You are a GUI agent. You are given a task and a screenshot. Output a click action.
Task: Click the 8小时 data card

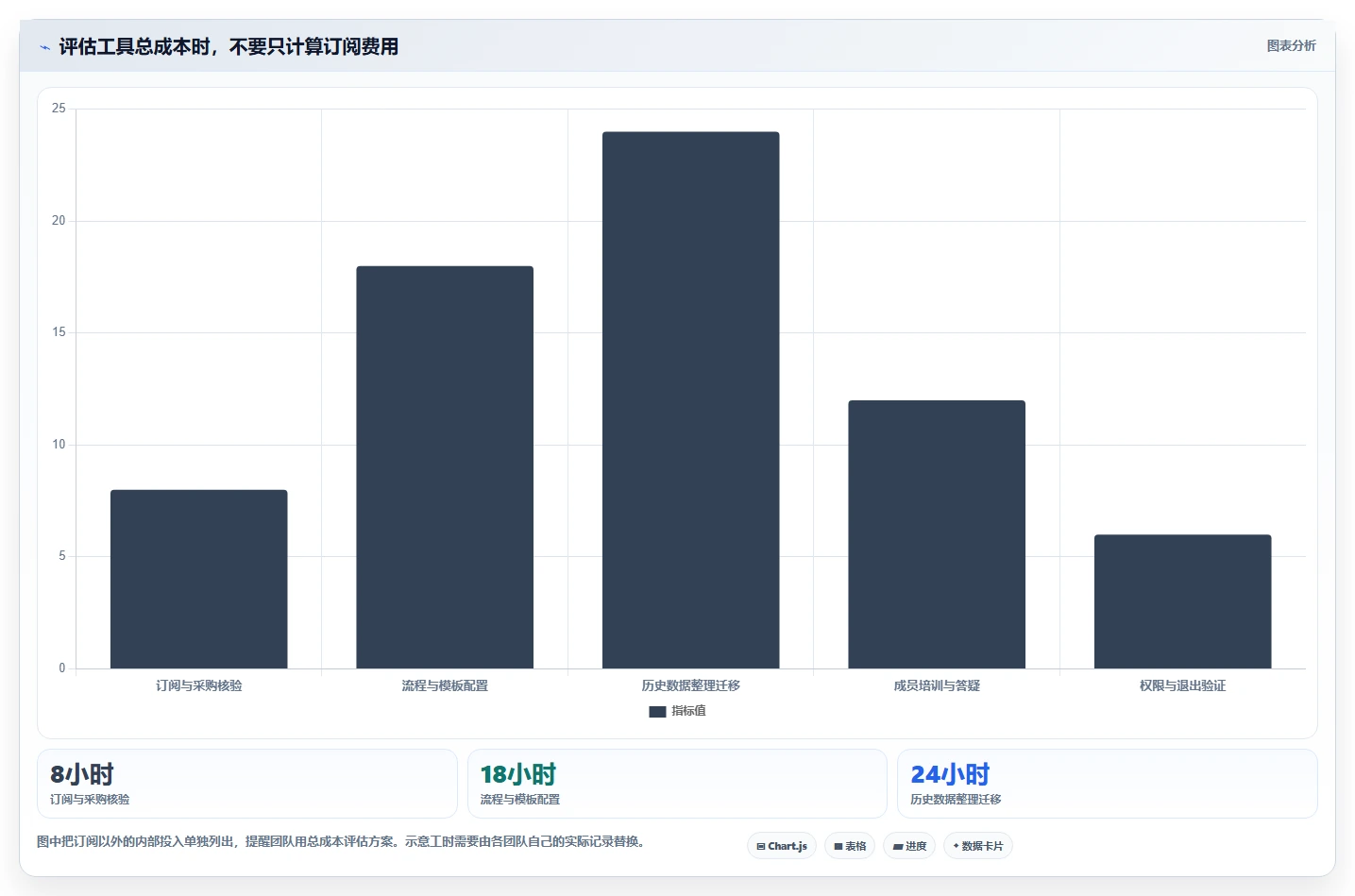click(x=247, y=784)
